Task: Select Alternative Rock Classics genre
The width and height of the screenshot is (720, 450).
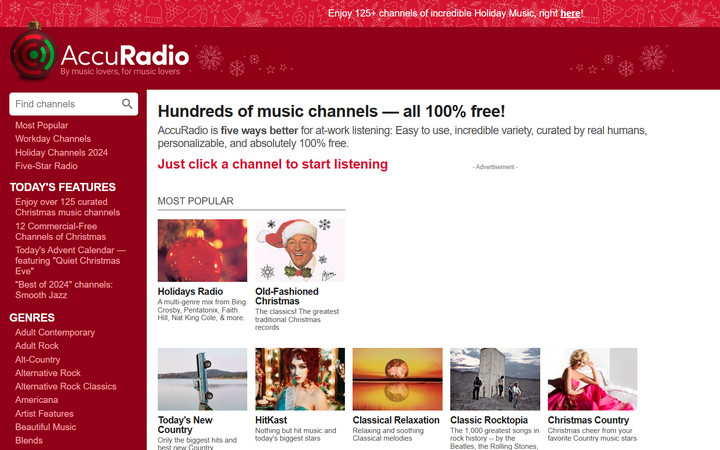Action: pyautogui.click(x=66, y=386)
